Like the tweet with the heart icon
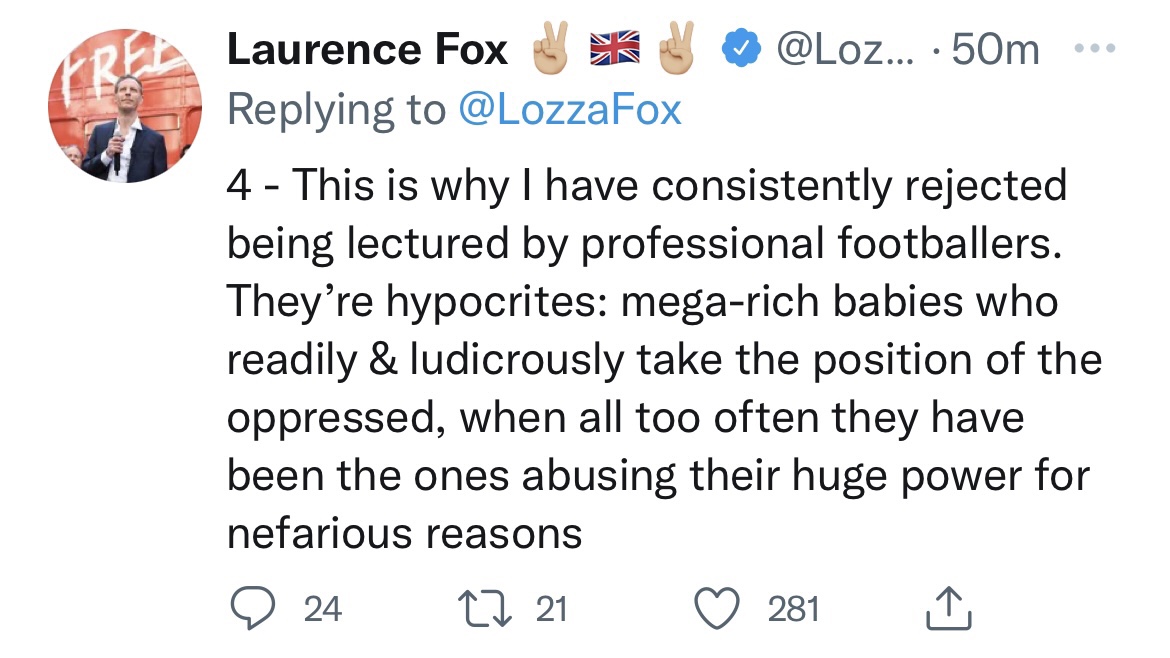This screenshot has width=1170, height=658. [x=717, y=608]
